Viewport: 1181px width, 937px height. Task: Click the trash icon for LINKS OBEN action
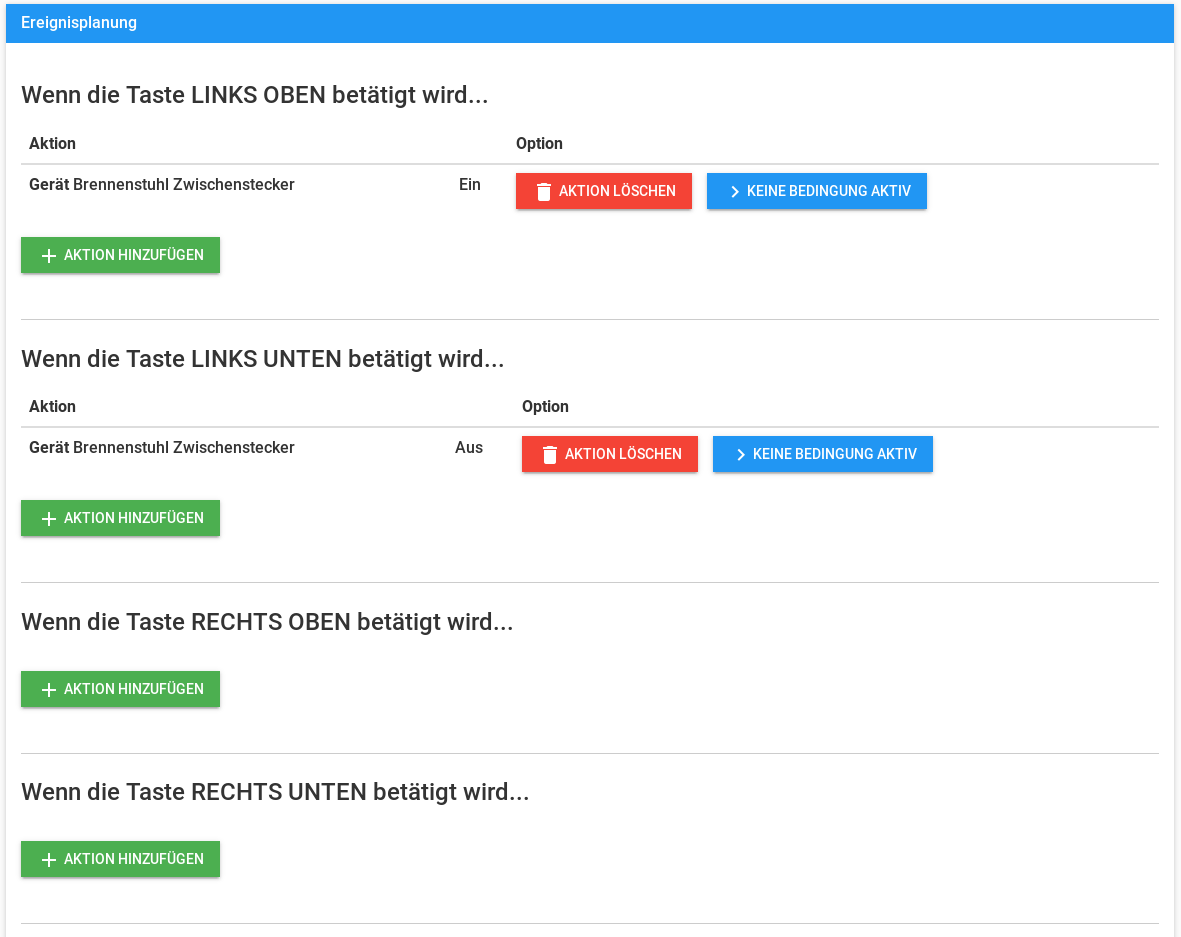(x=543, y=192)
